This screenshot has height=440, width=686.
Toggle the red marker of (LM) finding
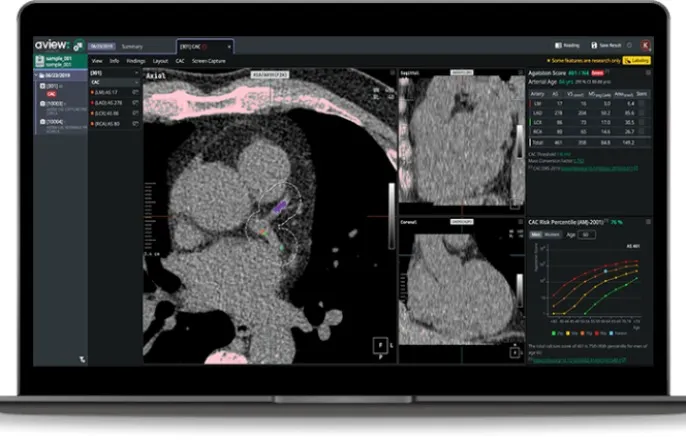(92, 92)
